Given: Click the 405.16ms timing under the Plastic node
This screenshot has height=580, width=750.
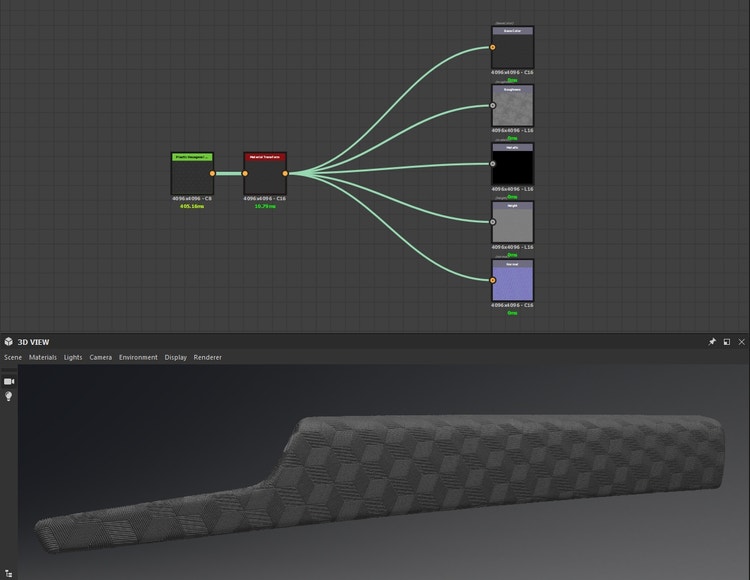Looking at the screenshot, I should point(192,207).
